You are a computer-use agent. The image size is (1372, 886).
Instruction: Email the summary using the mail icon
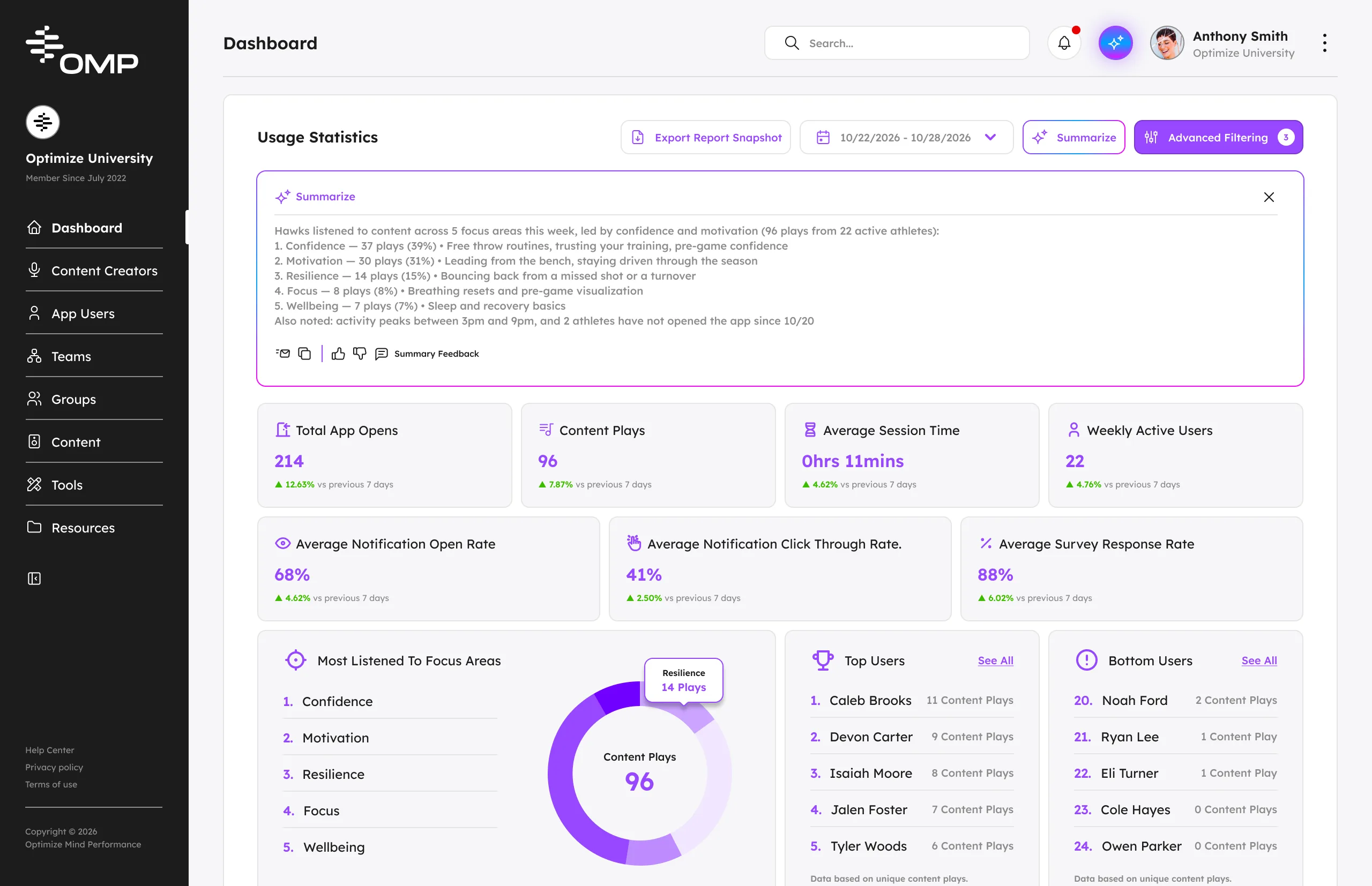pos(282,353)
